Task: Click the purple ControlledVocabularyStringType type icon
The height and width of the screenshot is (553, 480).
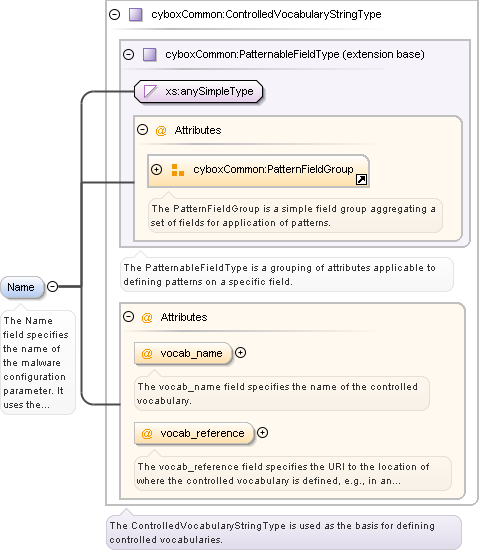Action: [136, 15]
